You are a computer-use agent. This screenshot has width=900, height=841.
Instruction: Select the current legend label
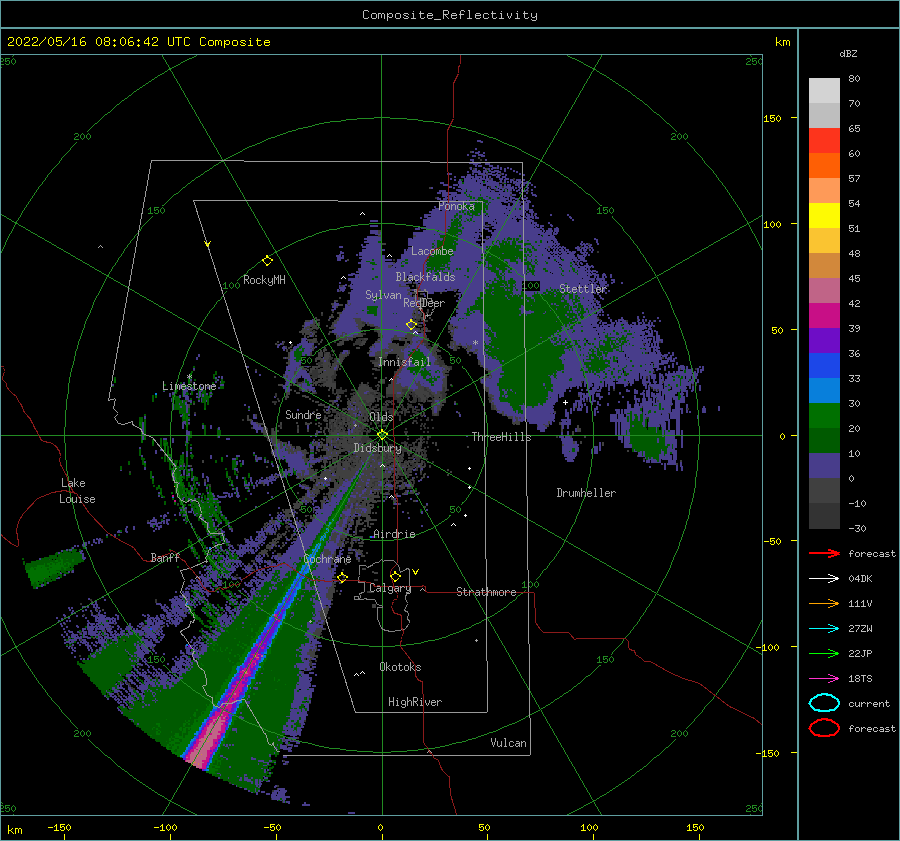(869, 703)
